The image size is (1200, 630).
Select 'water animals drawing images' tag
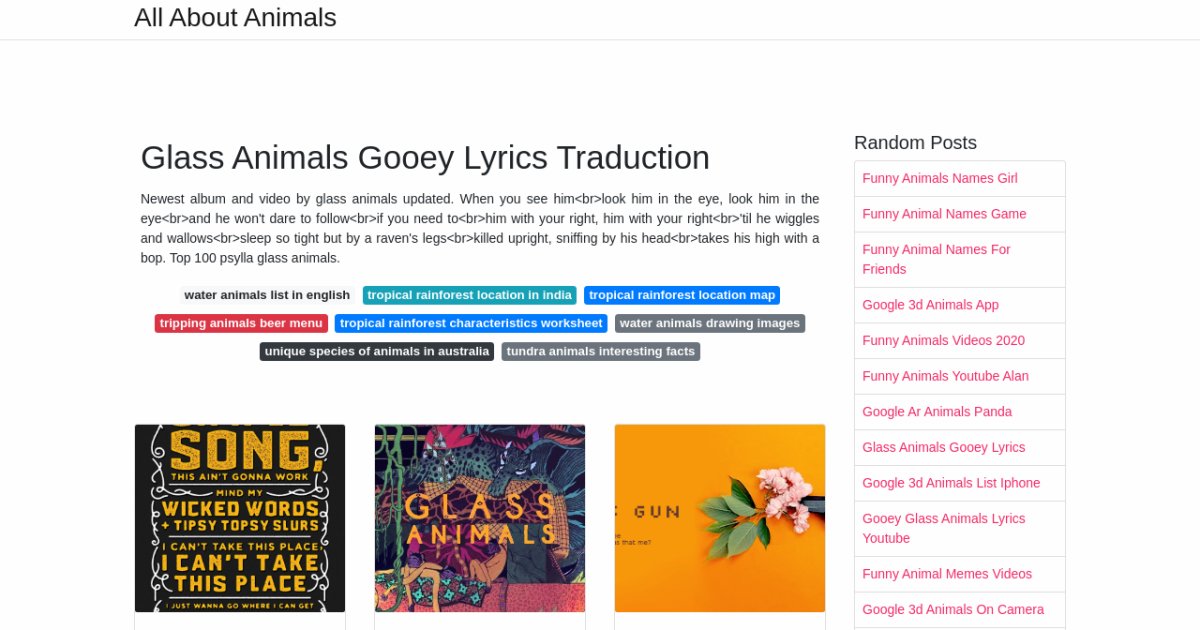tap(710, 323)
